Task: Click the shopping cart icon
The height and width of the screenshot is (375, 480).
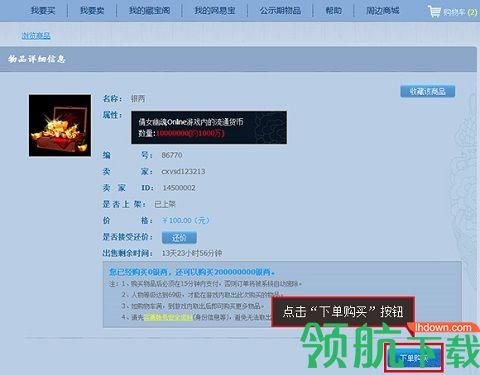Action: pos(434,12)
